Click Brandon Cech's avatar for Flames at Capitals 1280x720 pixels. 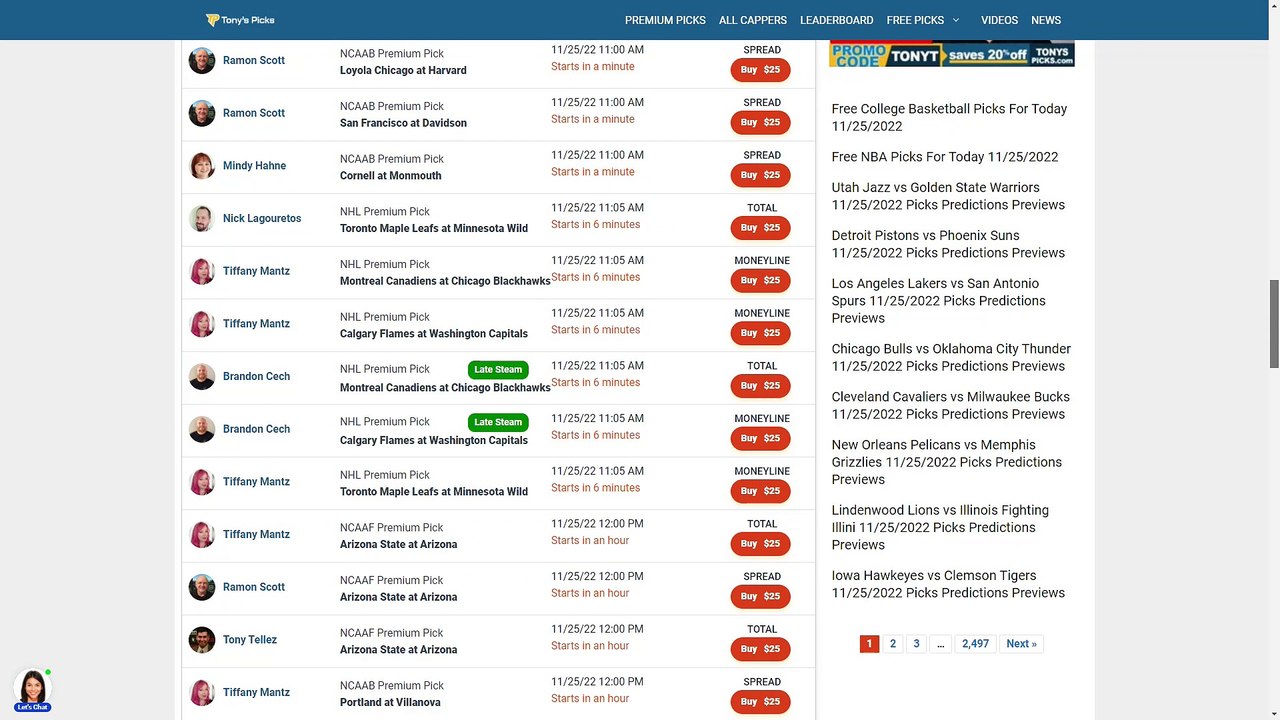(202, 429)
